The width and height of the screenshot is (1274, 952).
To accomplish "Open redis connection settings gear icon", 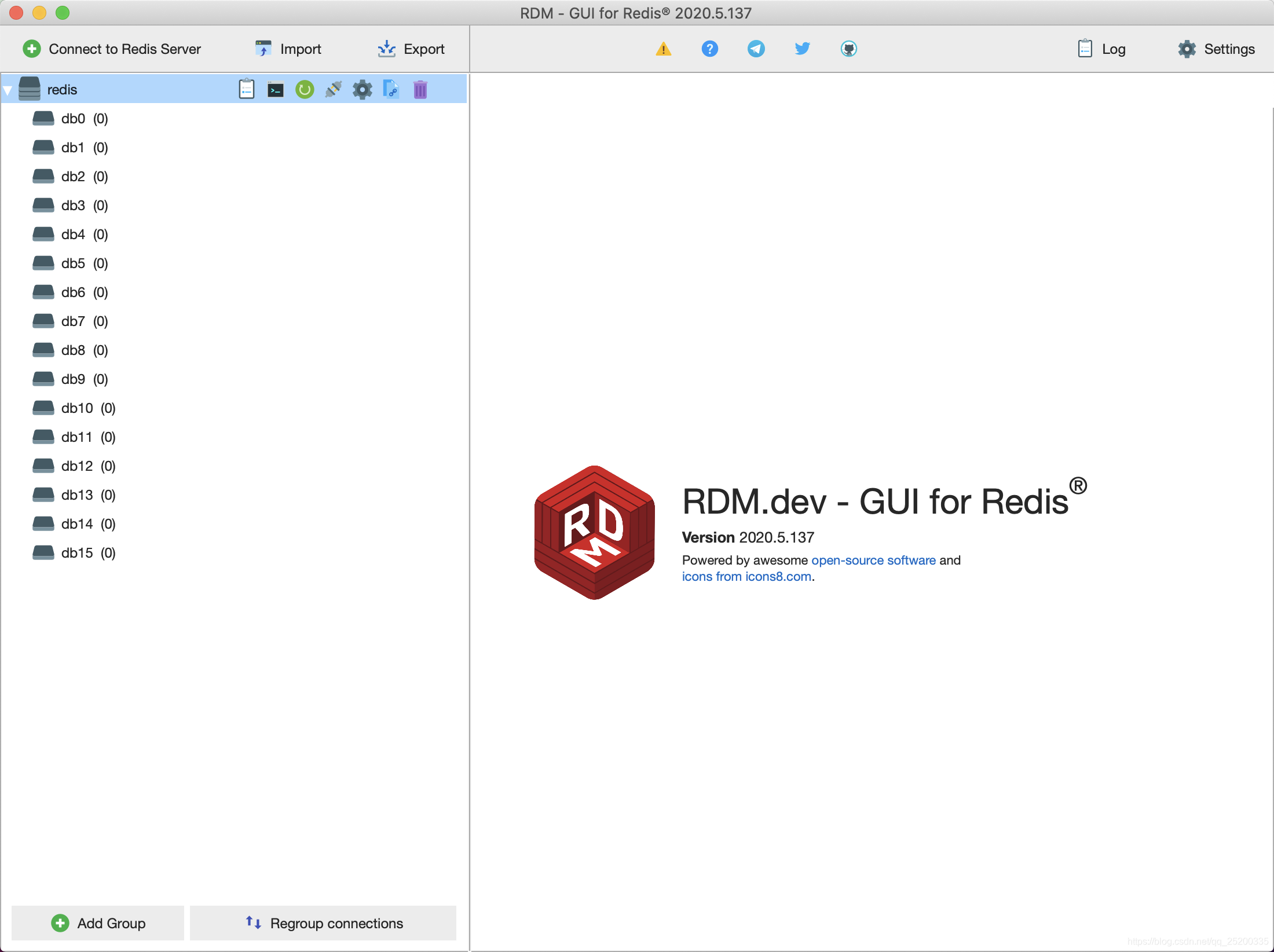I will 363,90.
